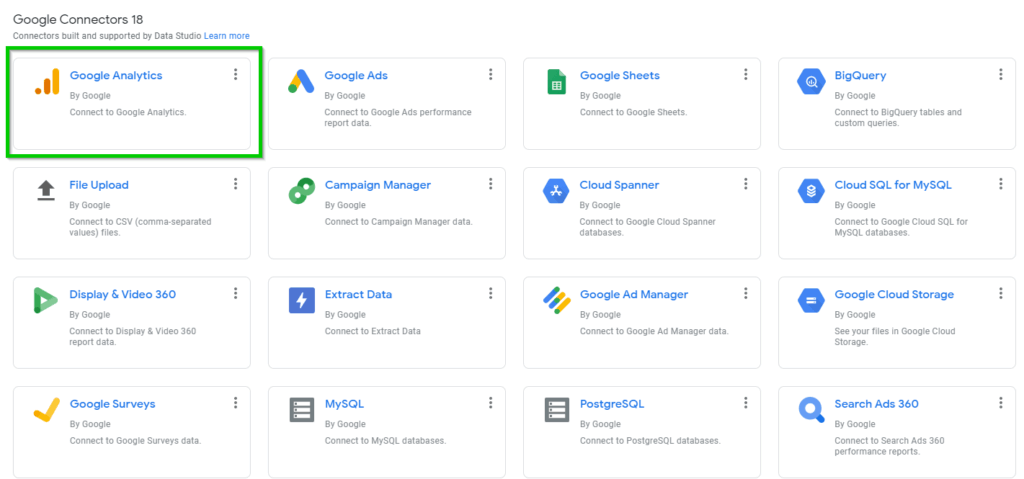Image resolution: width=1024 pixels, height=479 pixels.
Task: Click the Google Analytics bar chart icon
Action: (x=47, y=82)
